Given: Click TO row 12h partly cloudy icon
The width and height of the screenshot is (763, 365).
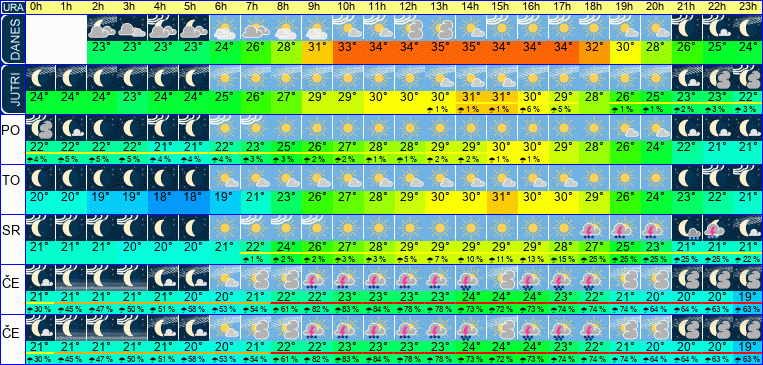Looking at the screenshot, I should (x=409, y=178).
